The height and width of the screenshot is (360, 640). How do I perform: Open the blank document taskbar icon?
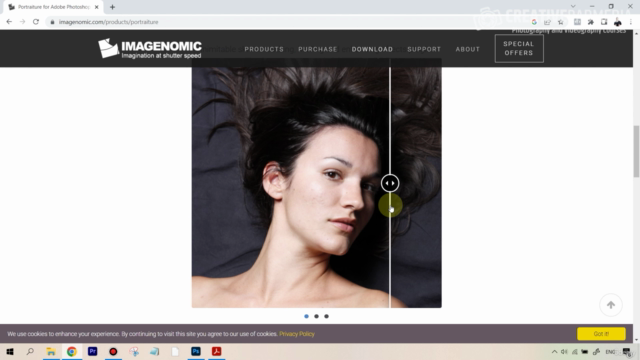pyautogui.click(x=175, y=351)
